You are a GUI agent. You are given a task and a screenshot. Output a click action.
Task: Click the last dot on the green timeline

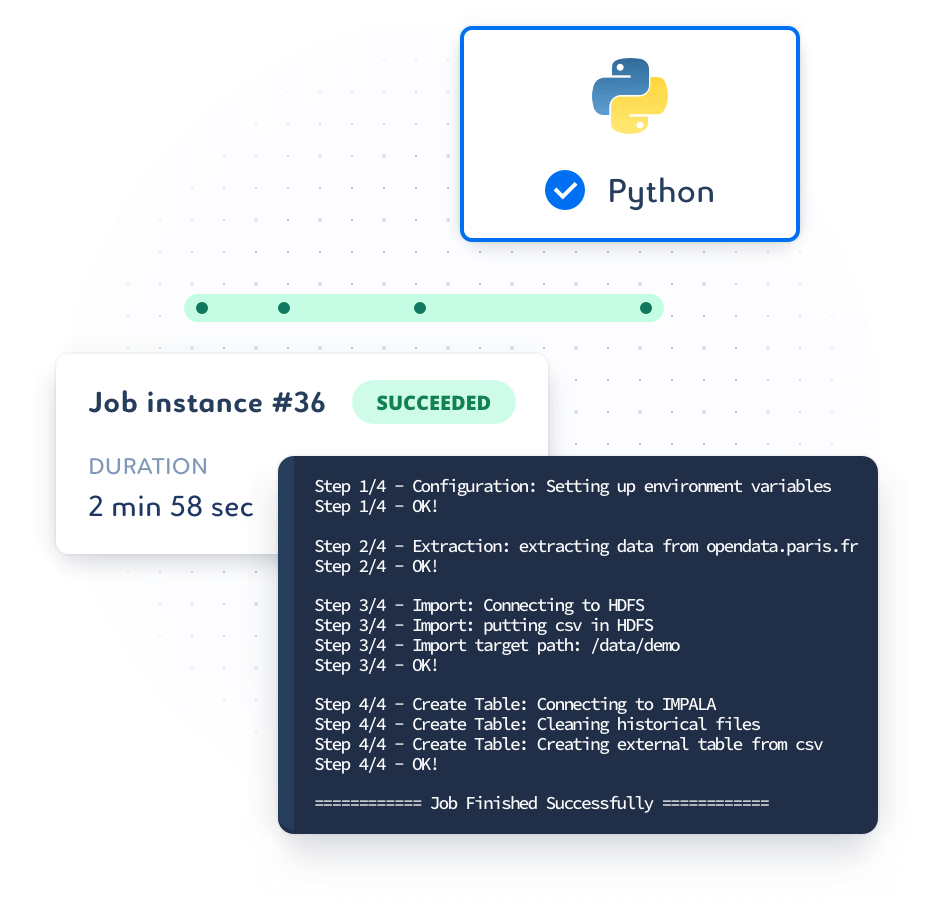pos(646,308)
